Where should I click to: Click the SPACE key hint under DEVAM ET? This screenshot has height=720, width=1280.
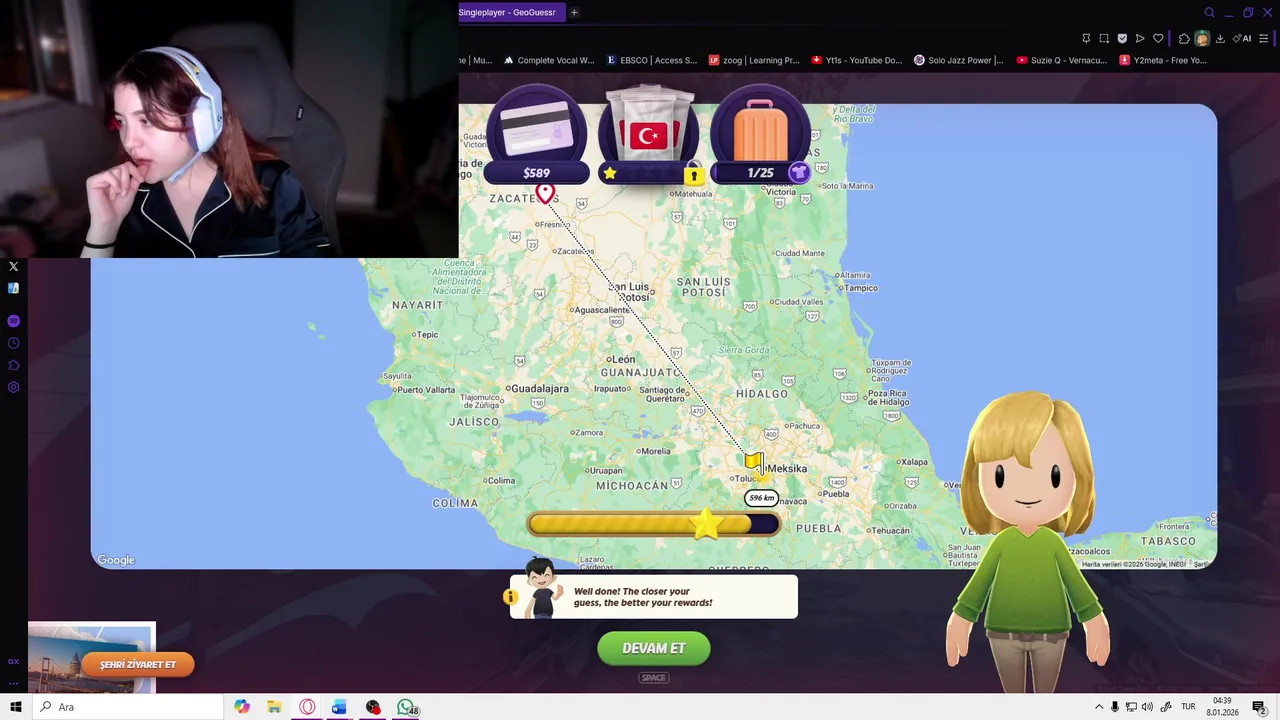point(654,678)
